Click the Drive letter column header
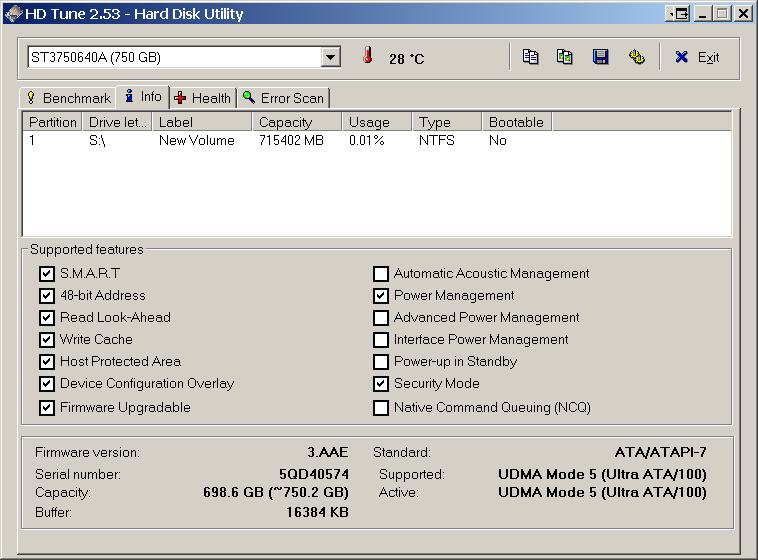This screenshot has width=758, height=560. (x=117, y=122)
